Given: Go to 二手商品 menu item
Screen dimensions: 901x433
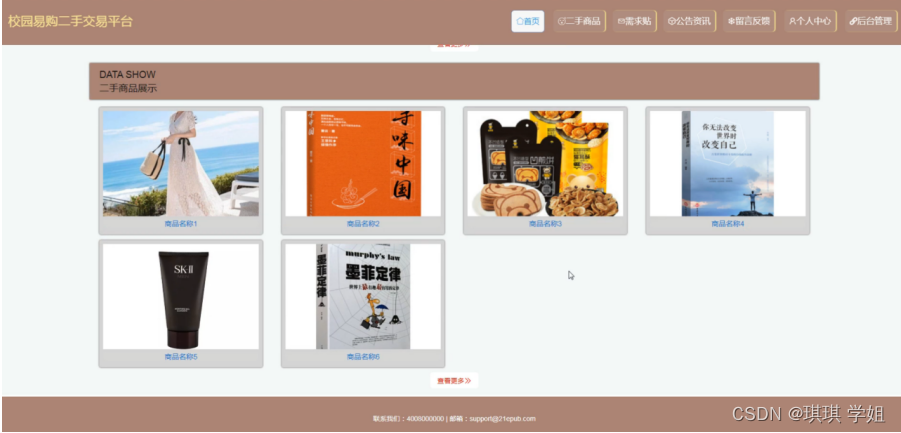Looking at the screenshot, I should (579, 21).
